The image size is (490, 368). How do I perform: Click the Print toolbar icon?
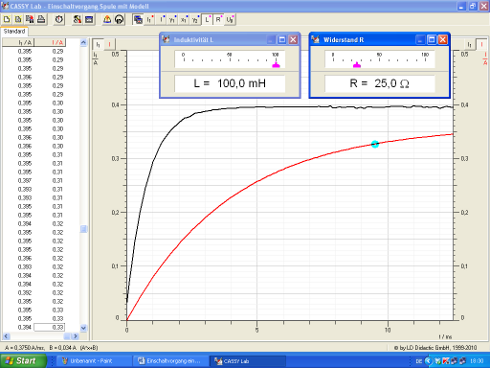point(41,20)
